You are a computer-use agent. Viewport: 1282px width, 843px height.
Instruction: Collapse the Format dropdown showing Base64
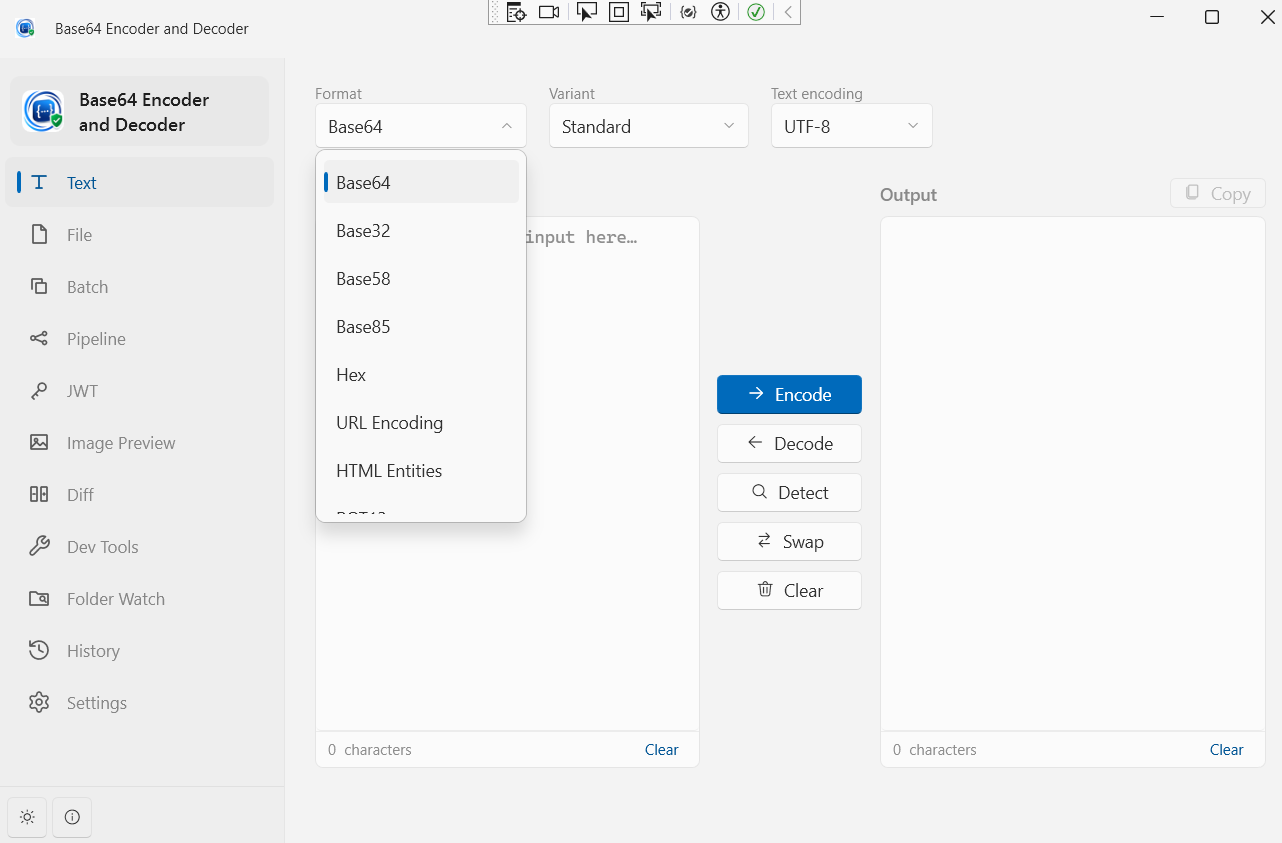coord(421,126)
